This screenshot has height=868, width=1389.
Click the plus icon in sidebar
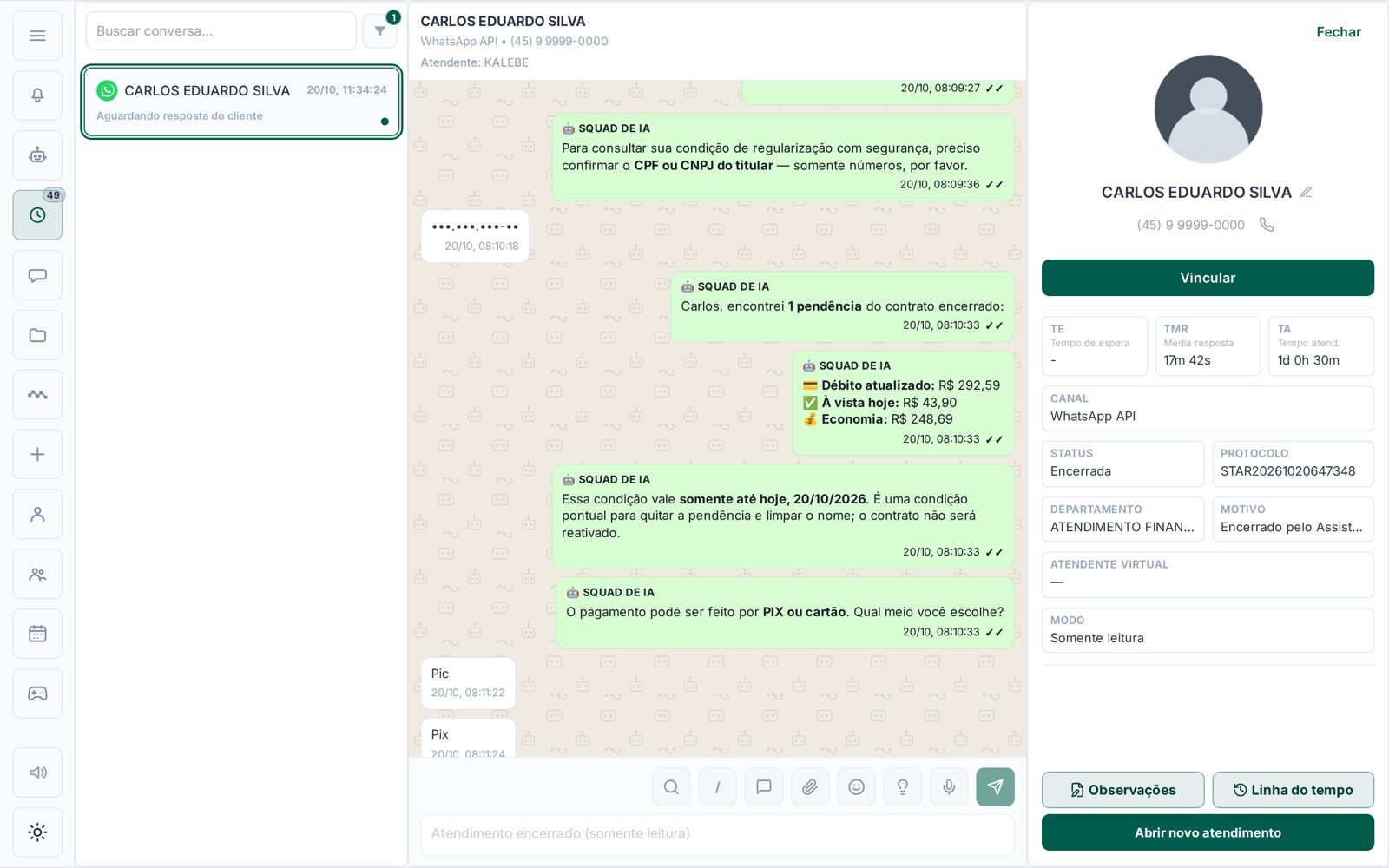[37, 454]
